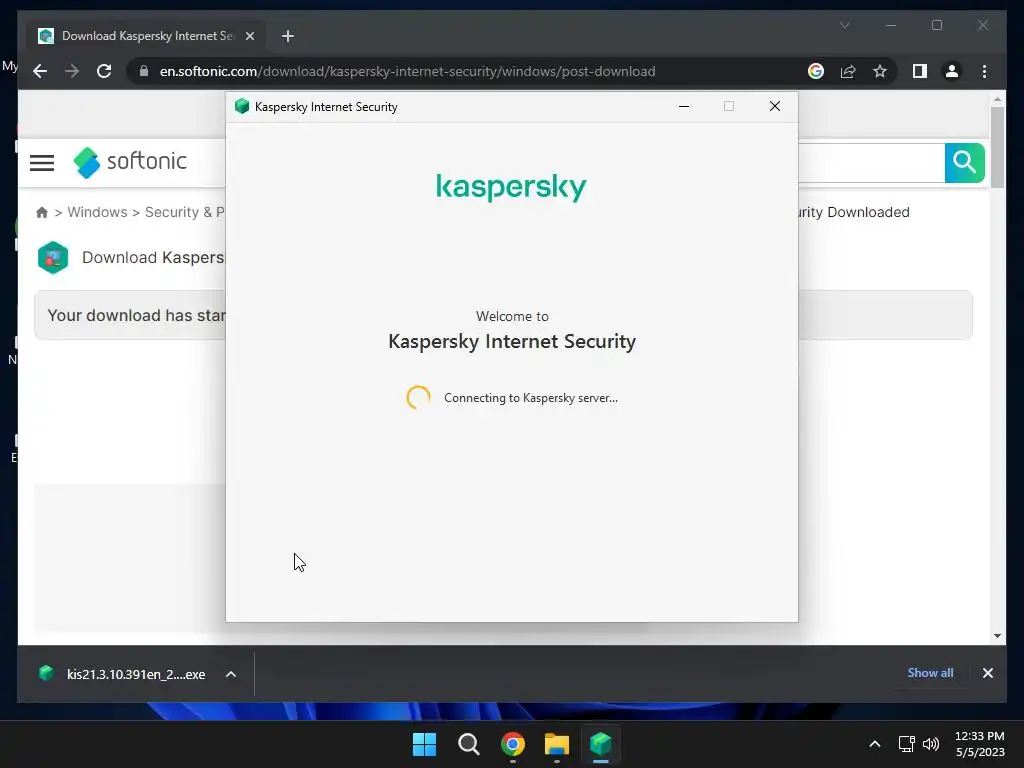Reload the Softonic page
Viewport: 1024px width, 768px height.
tap(104, 71)
